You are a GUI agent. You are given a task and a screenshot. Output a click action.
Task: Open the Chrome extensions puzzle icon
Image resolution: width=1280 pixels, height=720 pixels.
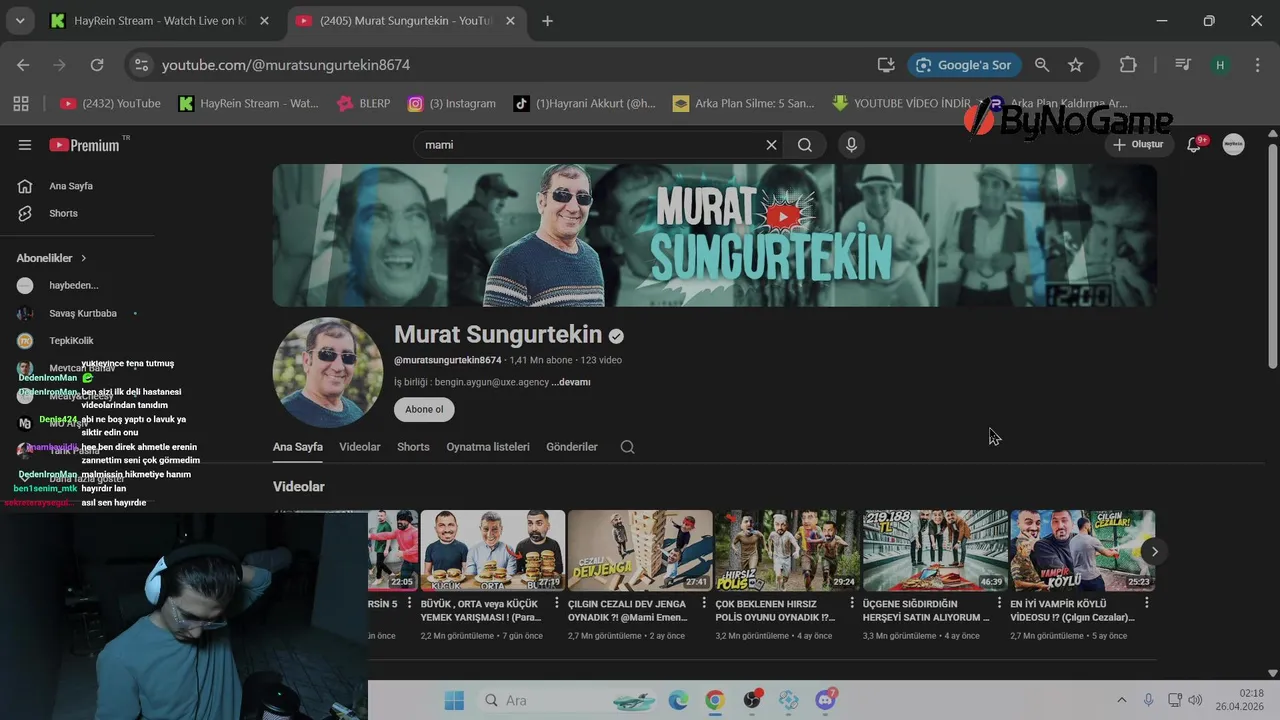point(1128,65)
